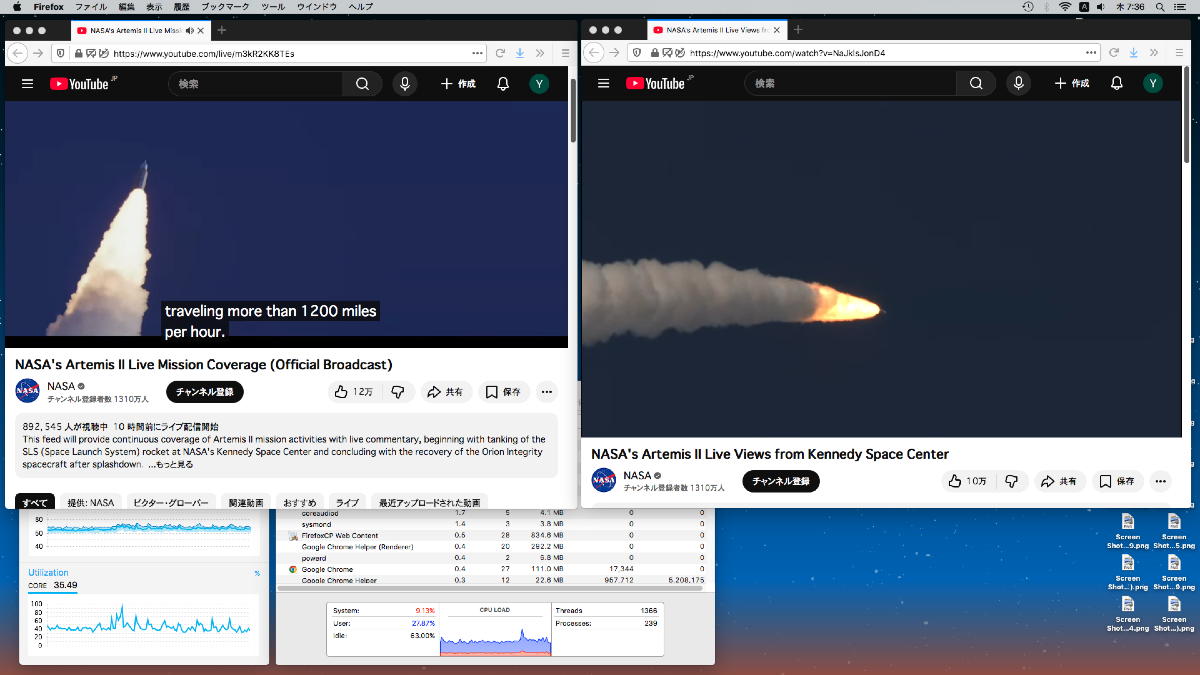
Task: Click YouTube search field in left window
Action: [x=255, y=84]
